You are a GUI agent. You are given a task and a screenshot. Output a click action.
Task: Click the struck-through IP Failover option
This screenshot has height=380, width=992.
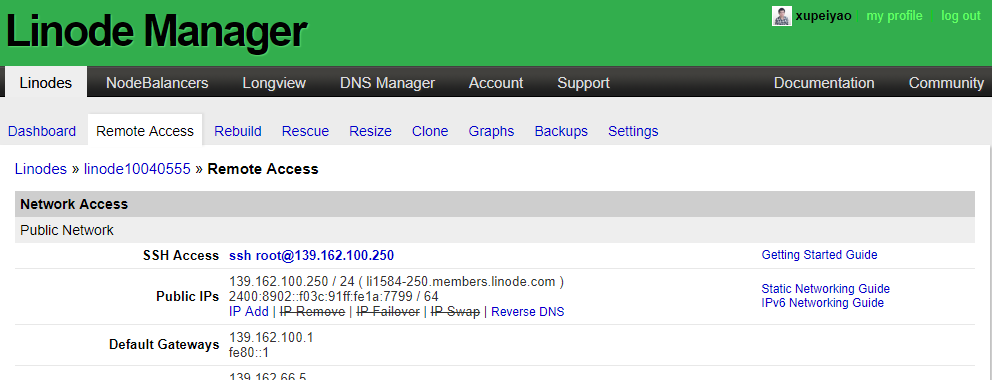[x=388, y=312]
